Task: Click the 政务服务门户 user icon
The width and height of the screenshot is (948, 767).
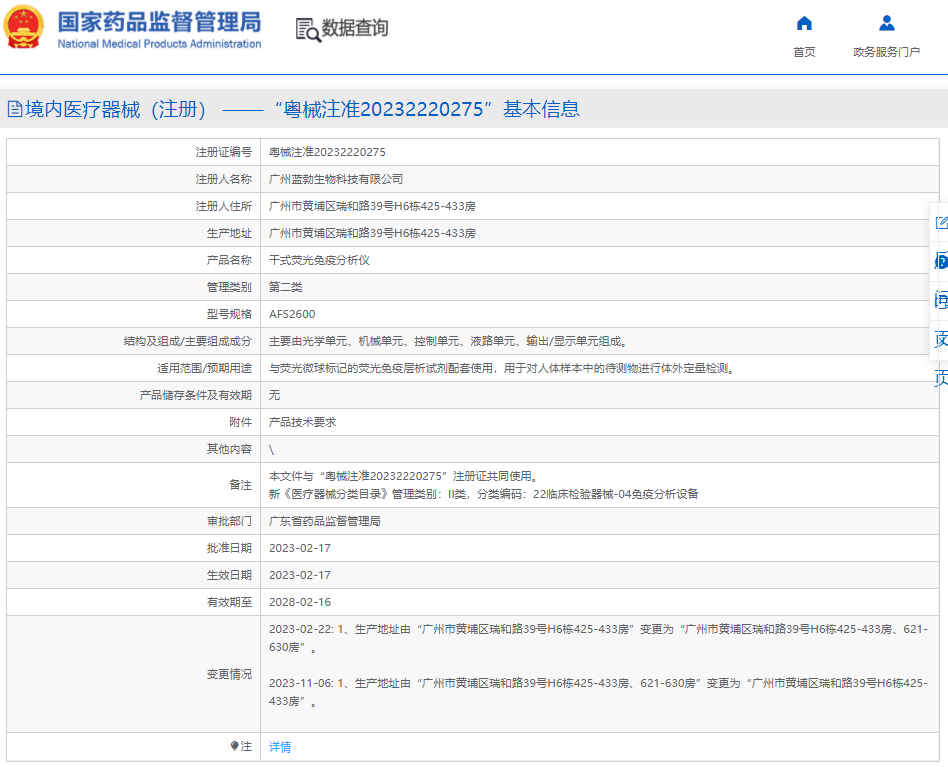Action: point(886,24)
